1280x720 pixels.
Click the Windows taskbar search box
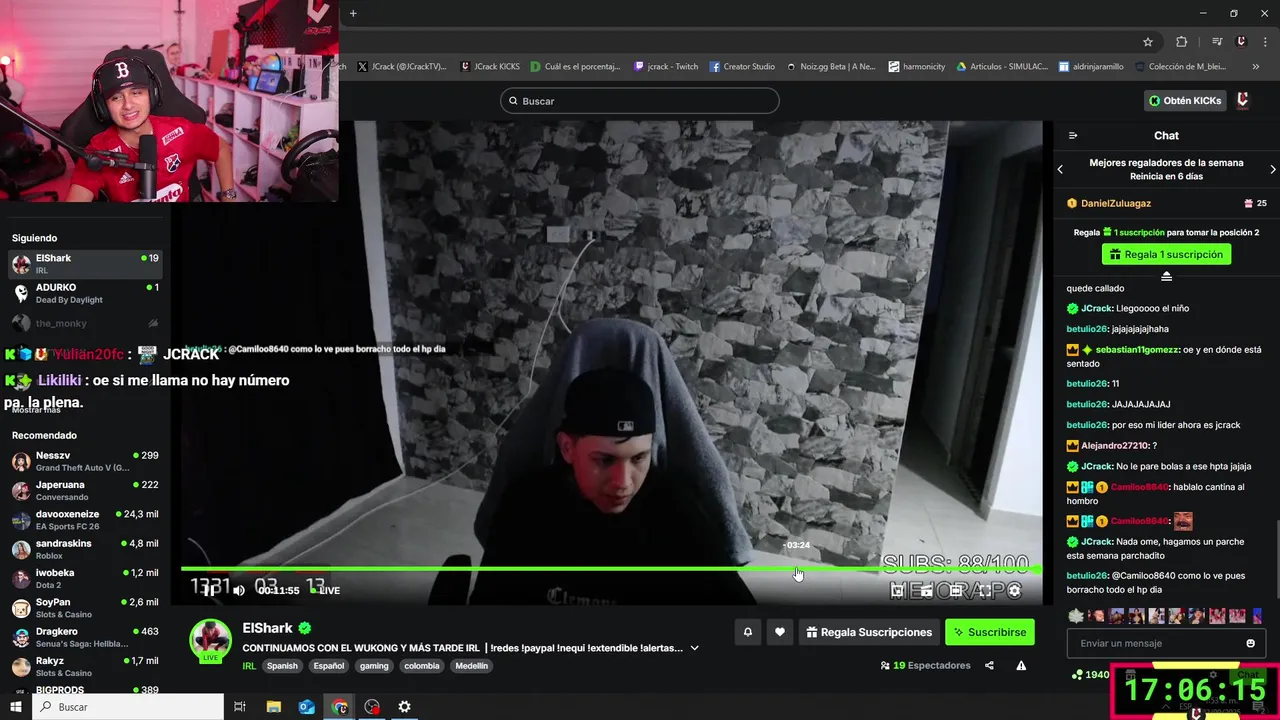pyautogui.click(x=128, y=707)
